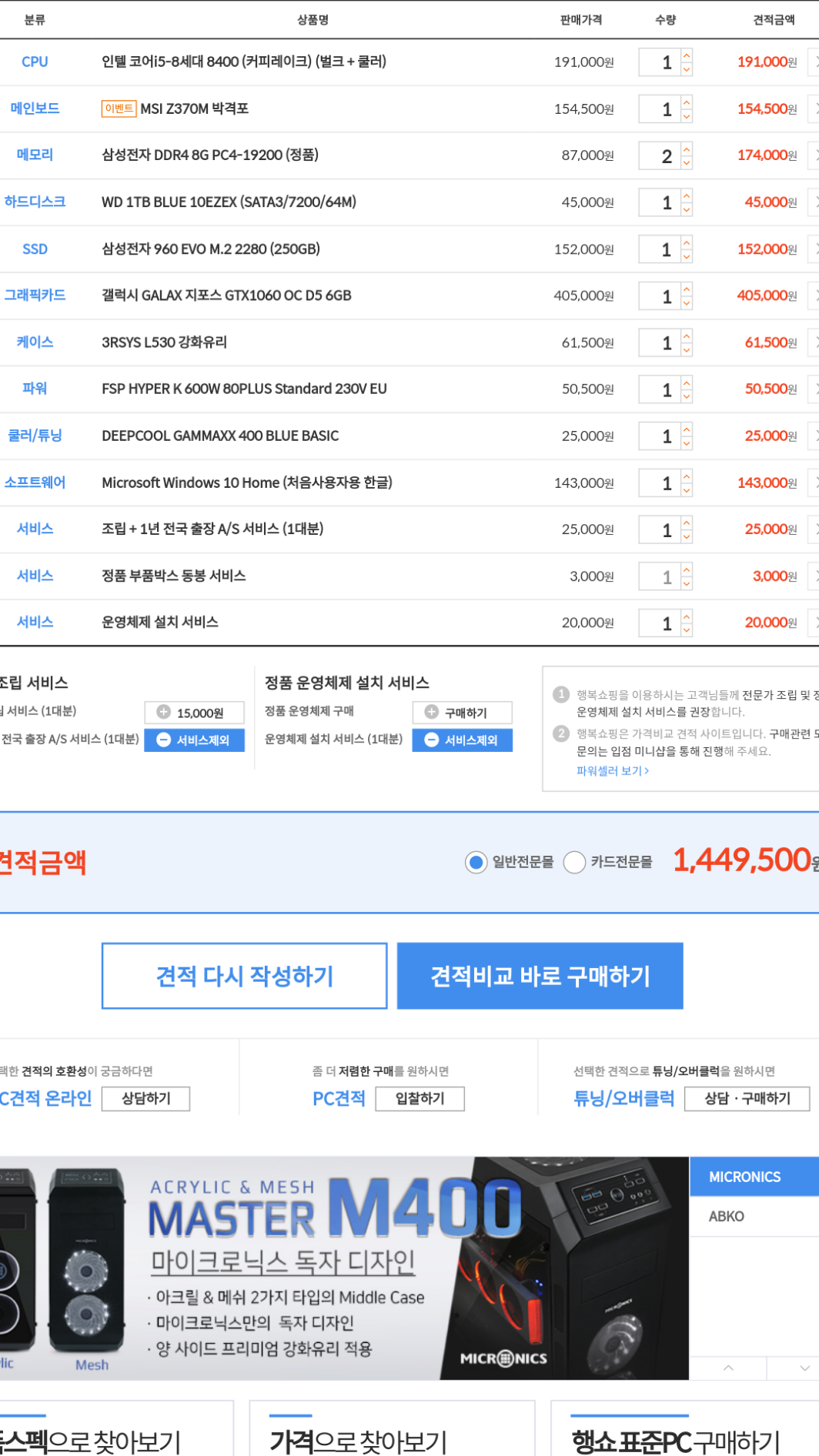This screenshot has width=819, height=1456.
Task: Increase quantity for 운영체제 설치 서비스
Action: [687, 616]
